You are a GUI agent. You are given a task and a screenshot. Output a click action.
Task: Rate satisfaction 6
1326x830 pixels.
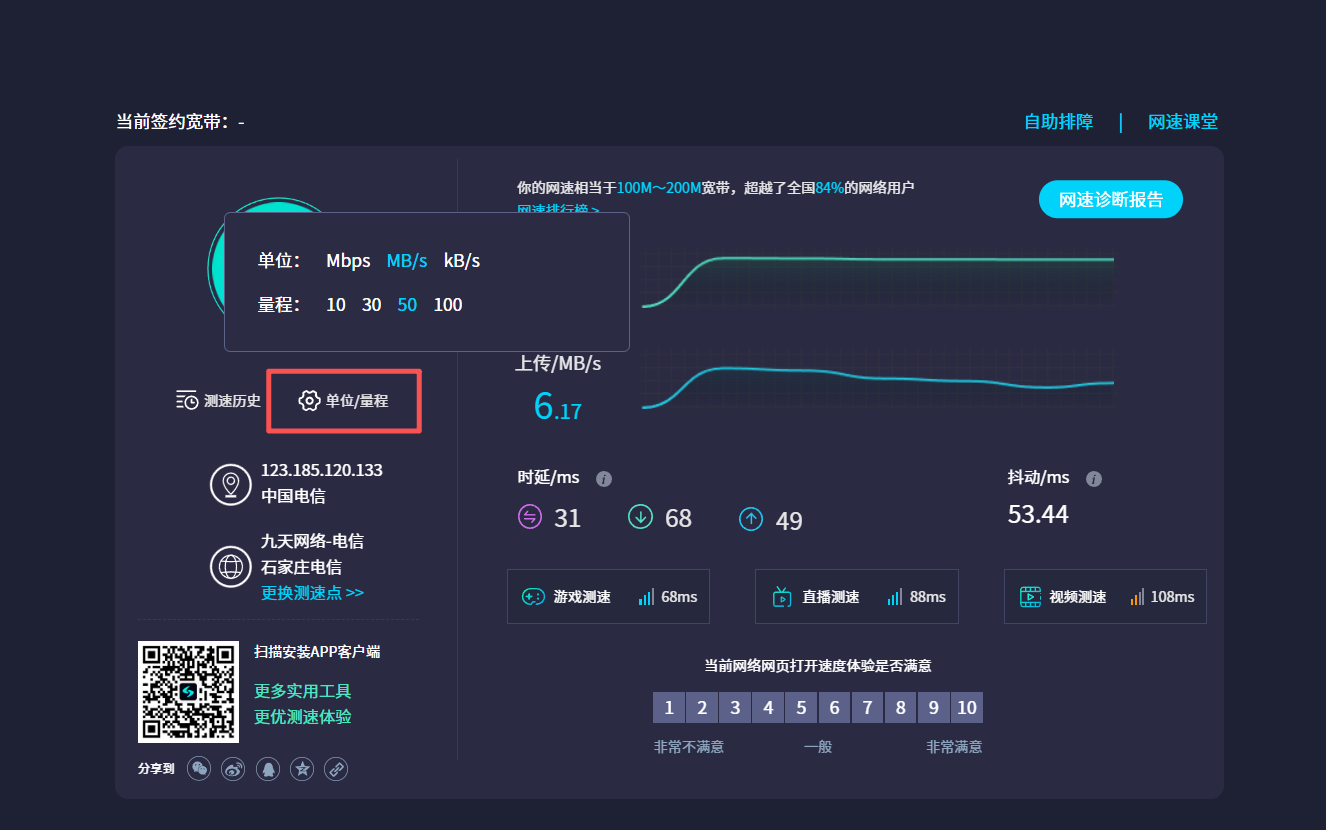(x=834, y=708)
